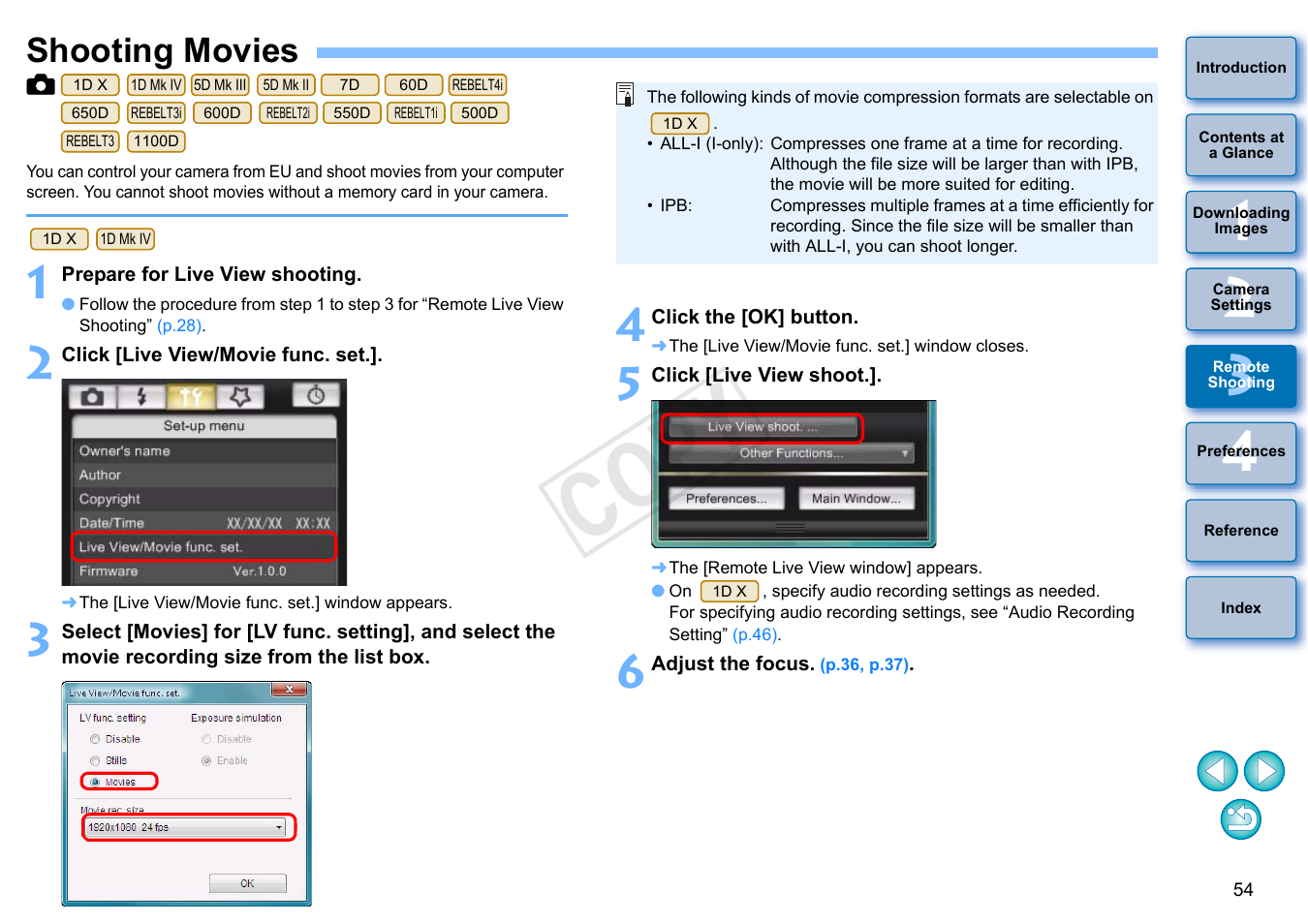1308x924 pixels.
Task: Select the Firmware Ver.1.0.0 row
Action: (204, 571)
